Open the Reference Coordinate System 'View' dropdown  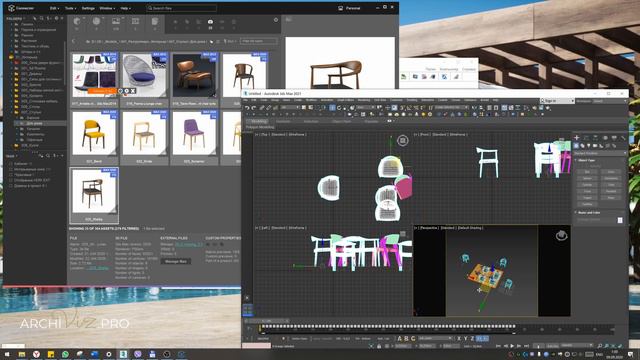point(365,108)
